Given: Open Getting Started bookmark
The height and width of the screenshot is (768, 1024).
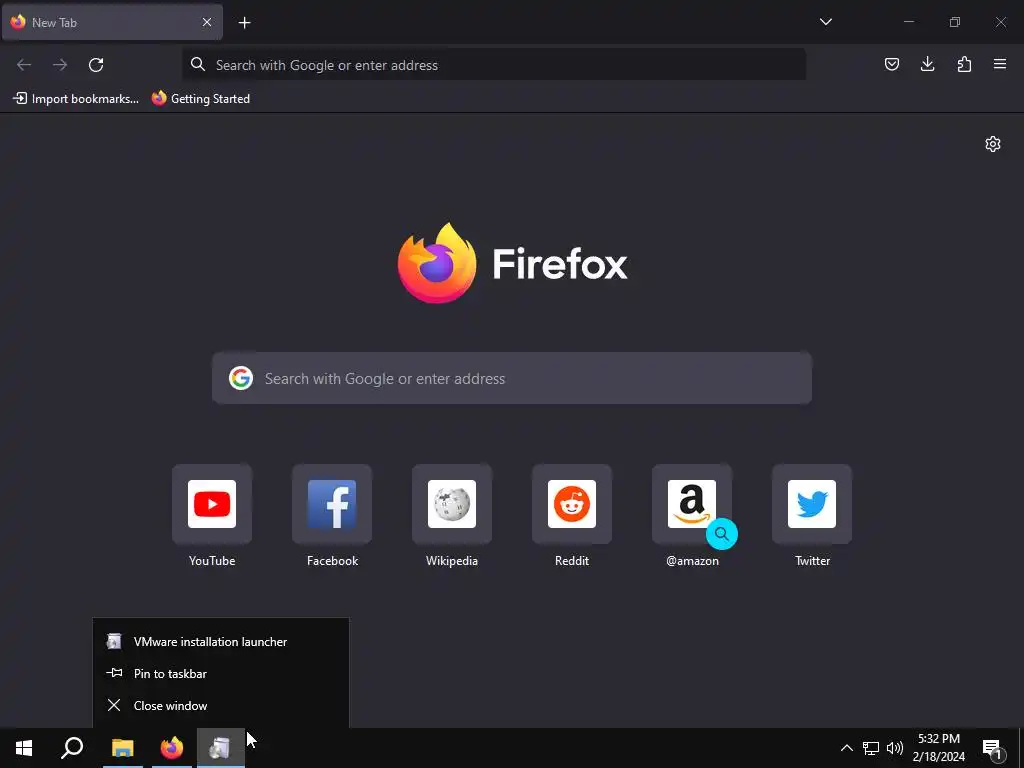Looking at the screenshot, I should tap(200, 99).
